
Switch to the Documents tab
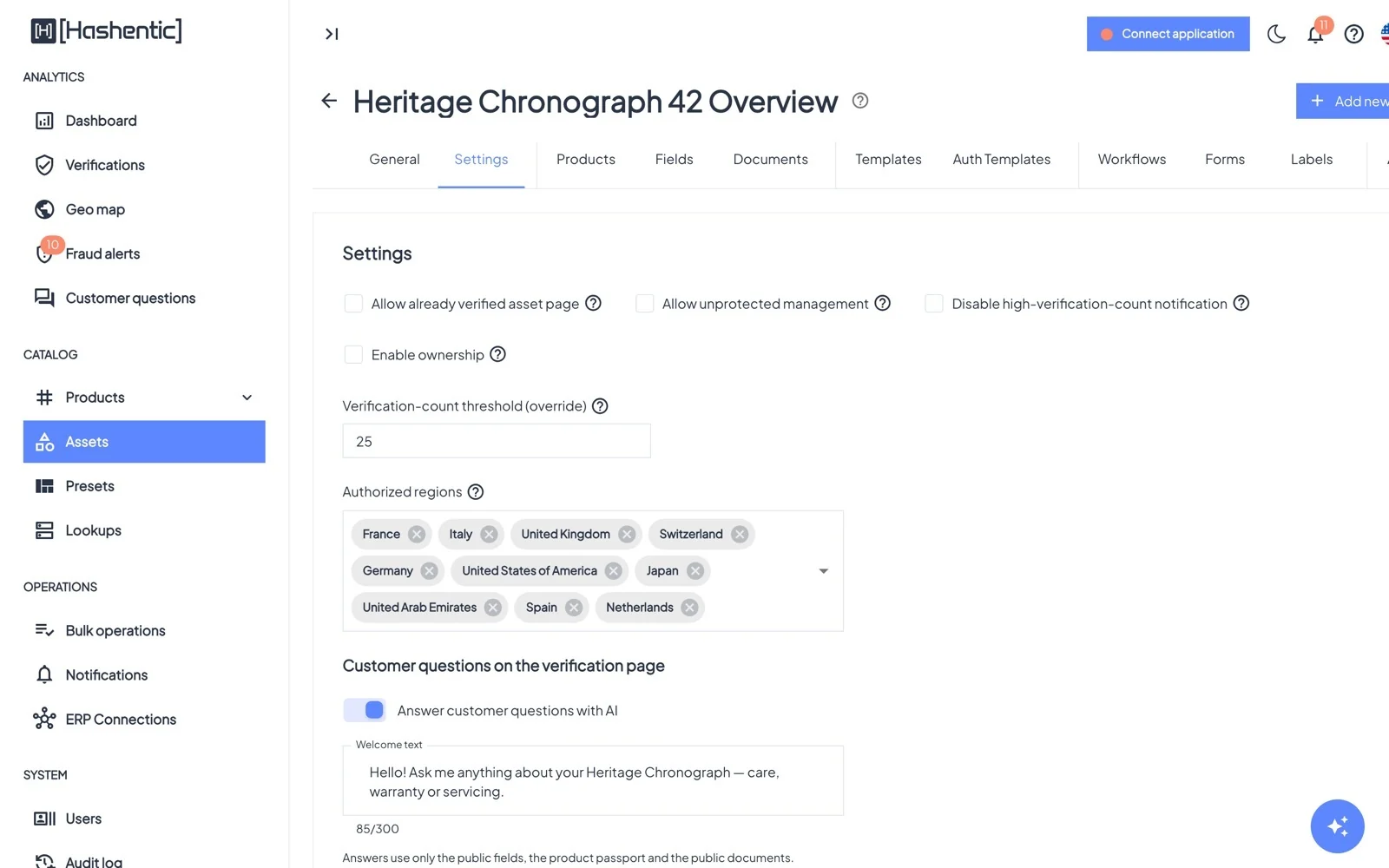(x=770, y=160)
